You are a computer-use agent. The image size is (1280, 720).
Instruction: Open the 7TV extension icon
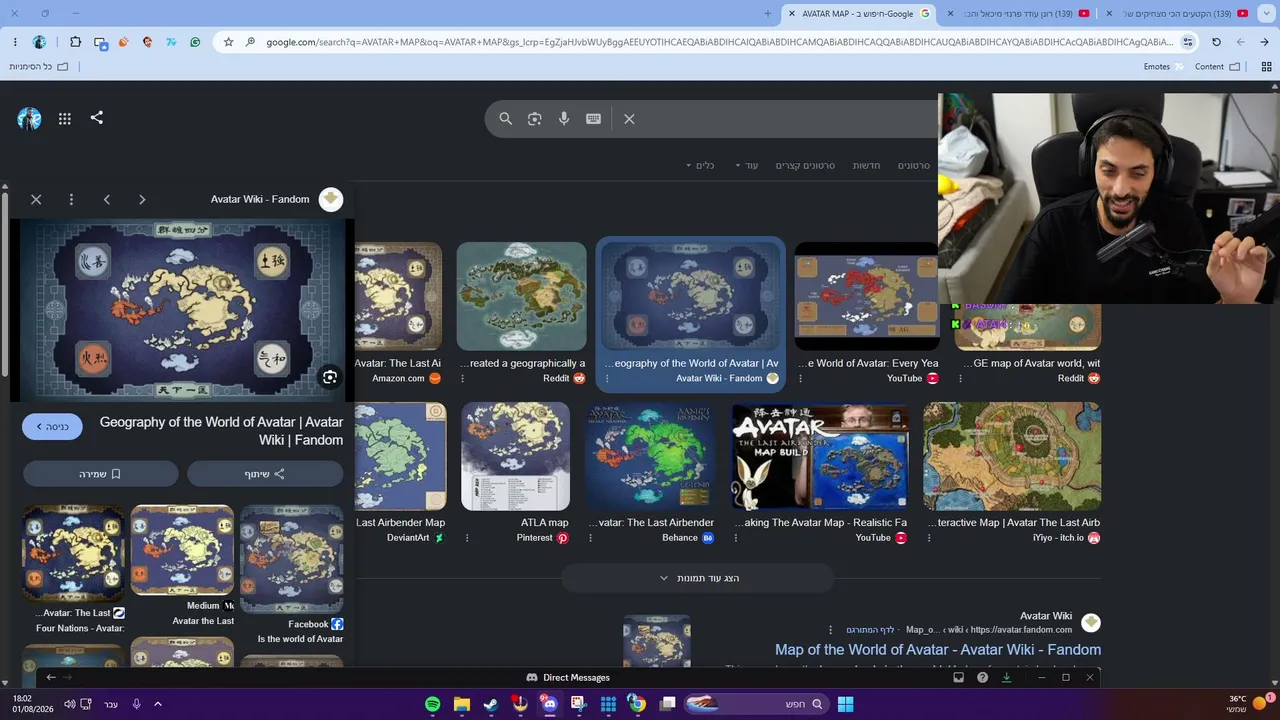point(171,42)
